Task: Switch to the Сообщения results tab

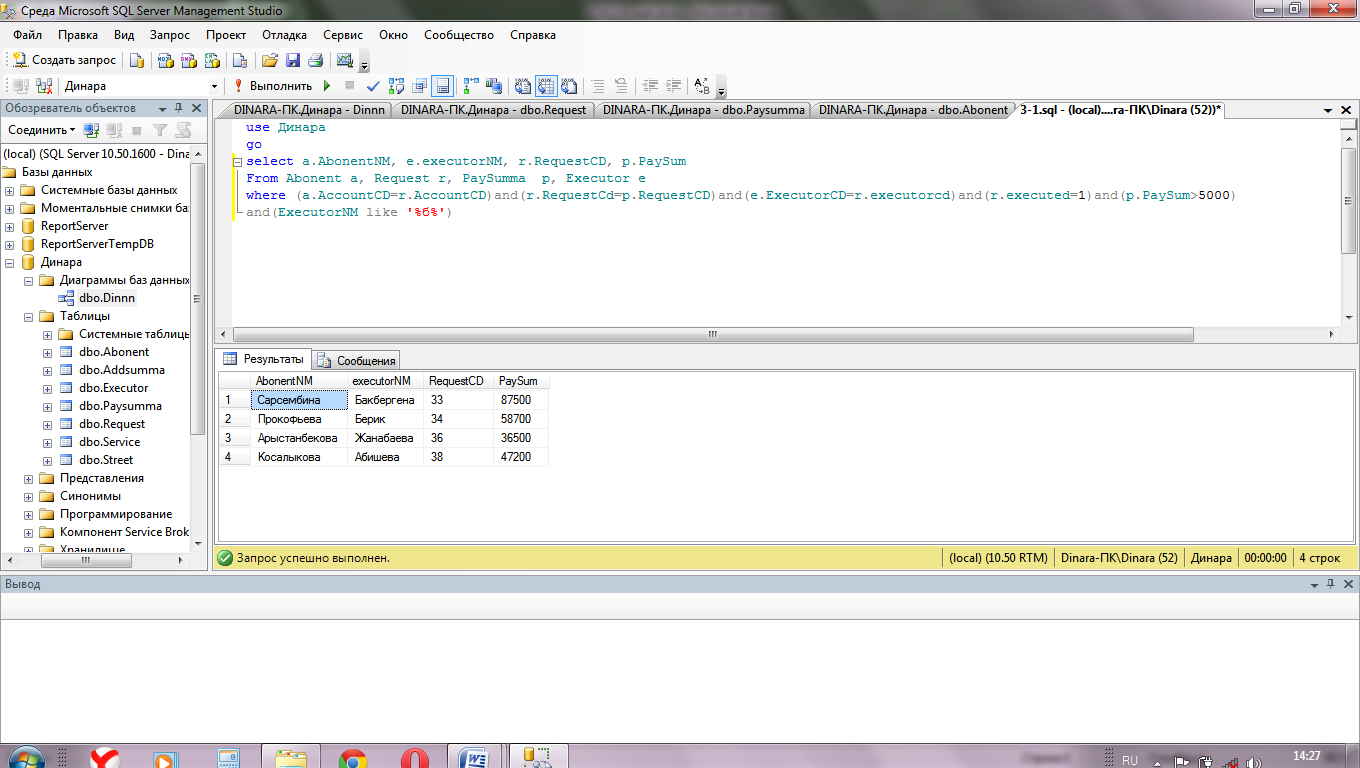Action: tap(357, 360)
